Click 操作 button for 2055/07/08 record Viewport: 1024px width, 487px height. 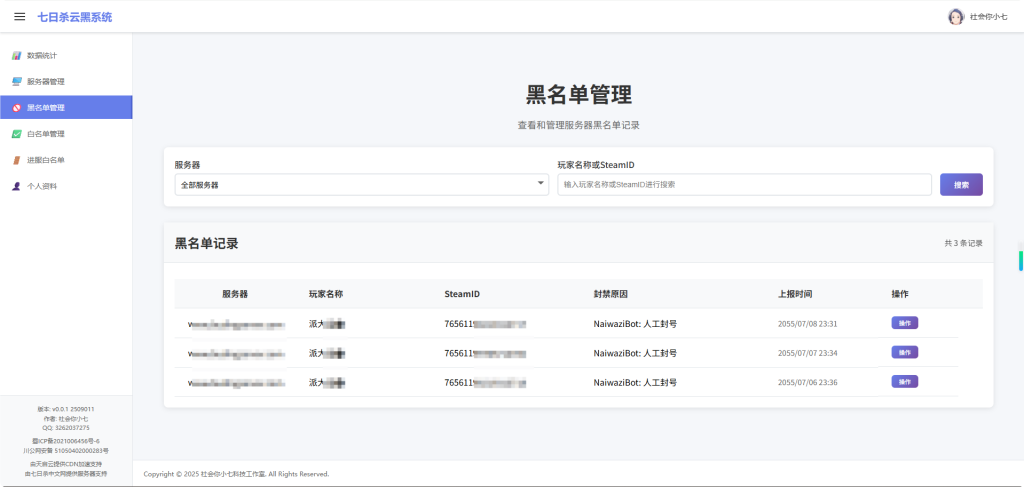[904, 322]
